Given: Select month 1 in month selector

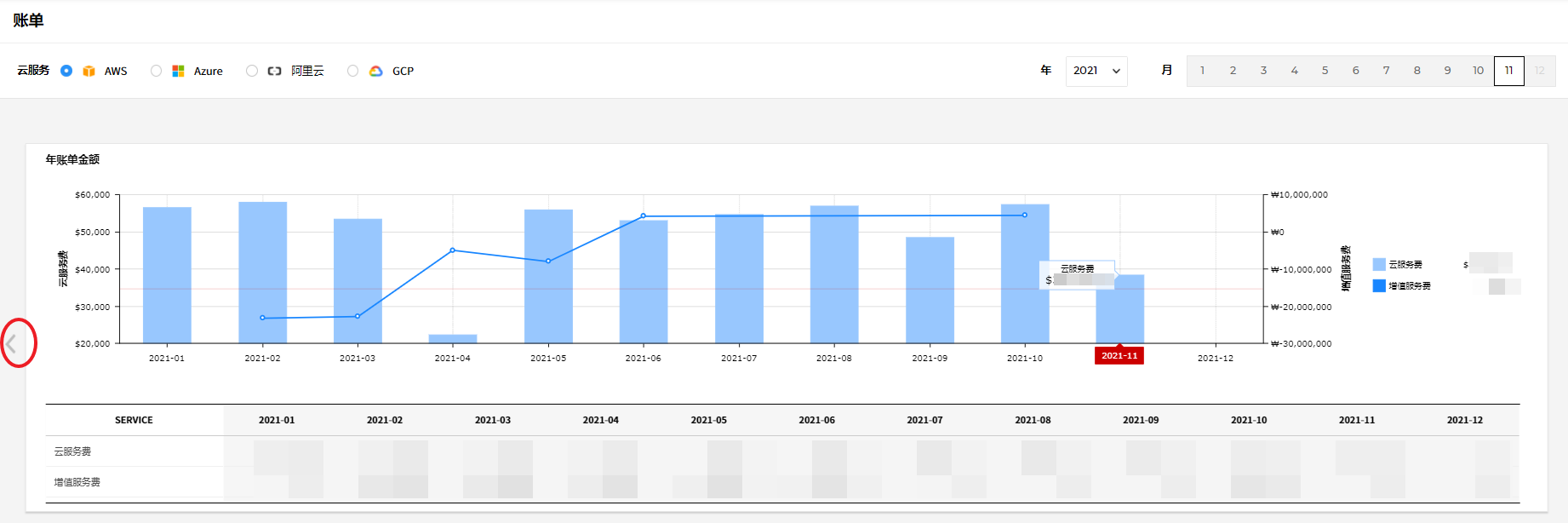Looking at the screenshot, I should click(x=1202, y=71).
